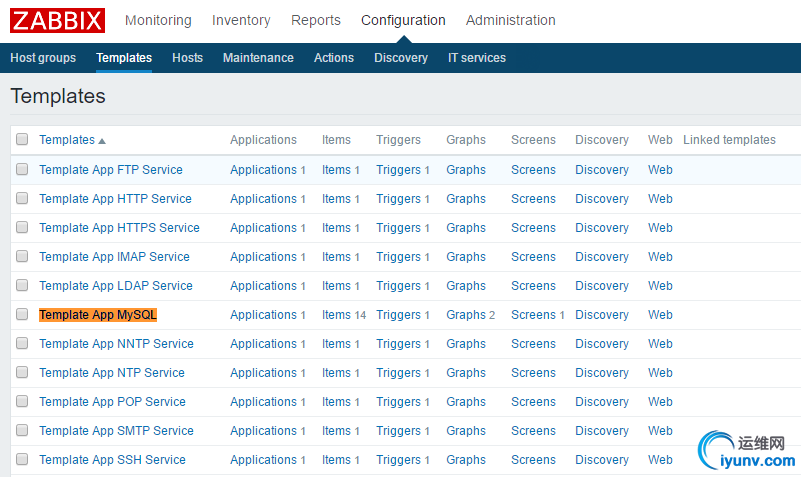Switch to IT services tab

click(477, 58)
